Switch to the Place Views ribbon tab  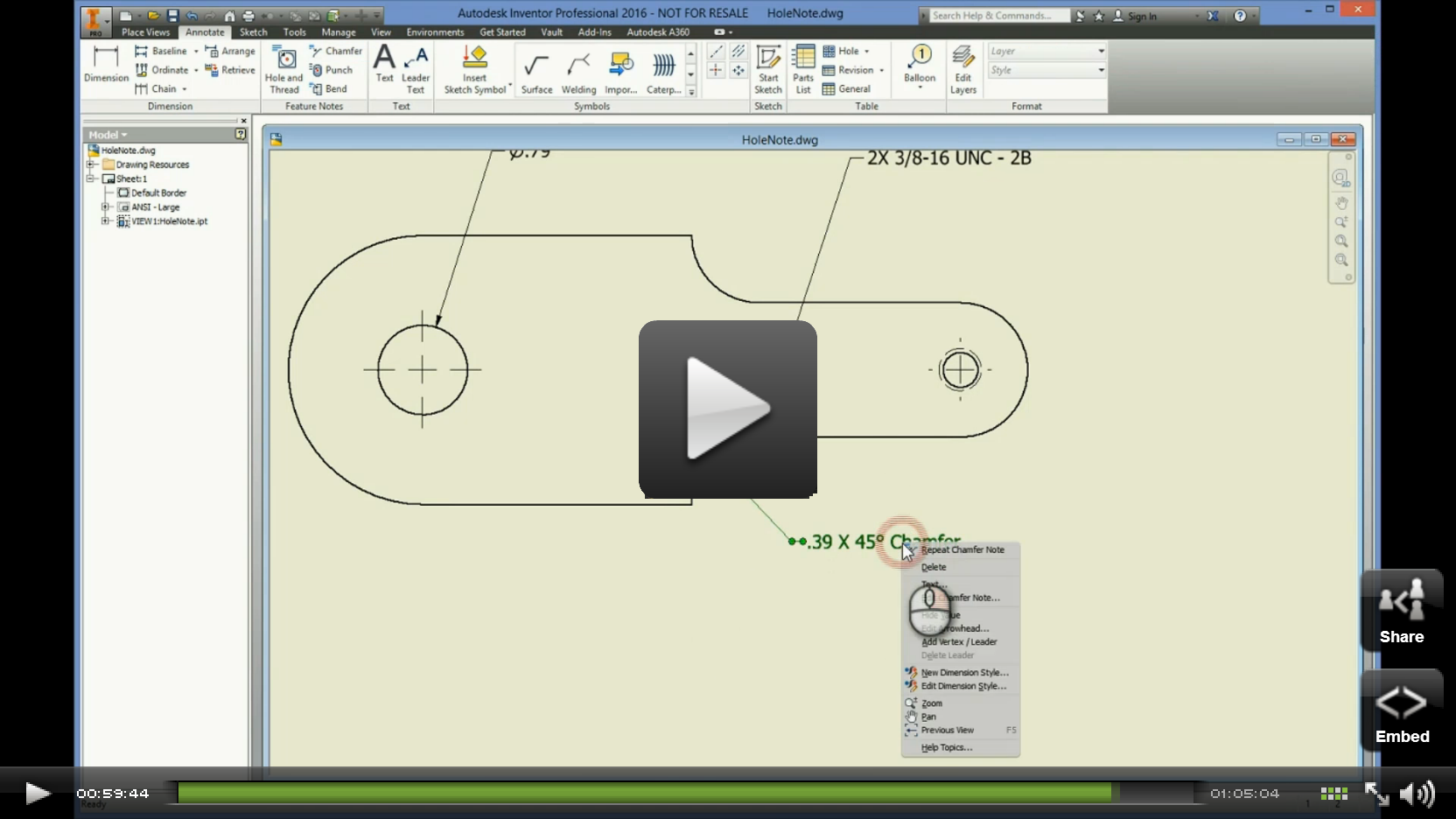(145, 32)
